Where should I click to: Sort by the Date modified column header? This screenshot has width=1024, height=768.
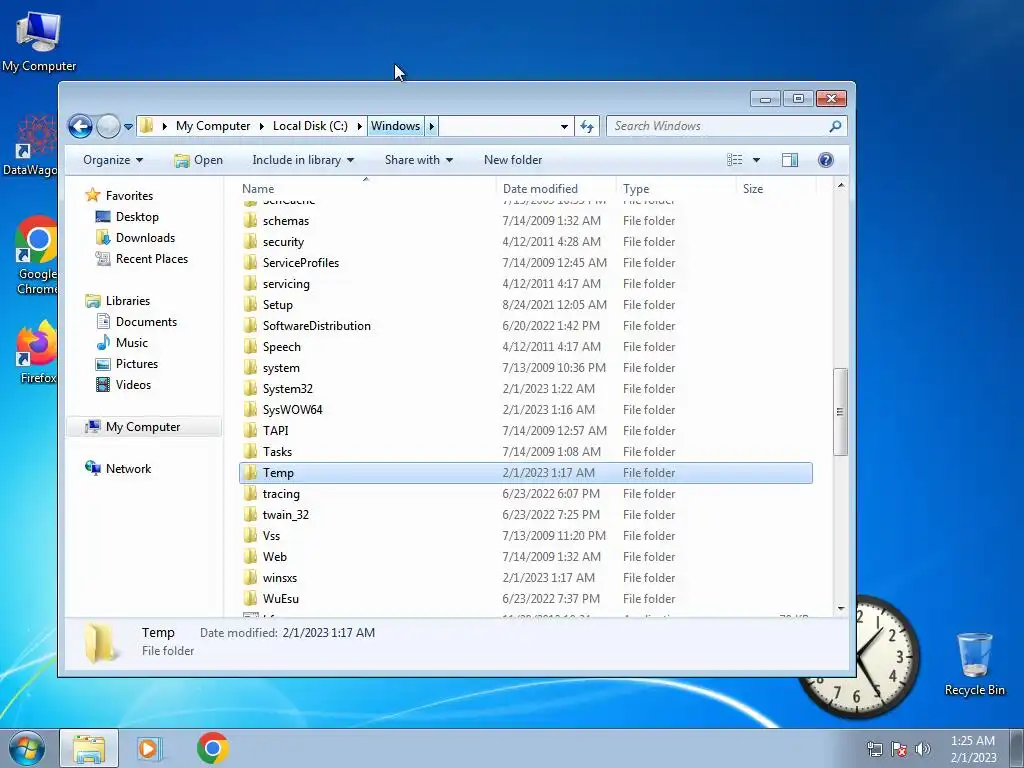(x=540, y=189)
